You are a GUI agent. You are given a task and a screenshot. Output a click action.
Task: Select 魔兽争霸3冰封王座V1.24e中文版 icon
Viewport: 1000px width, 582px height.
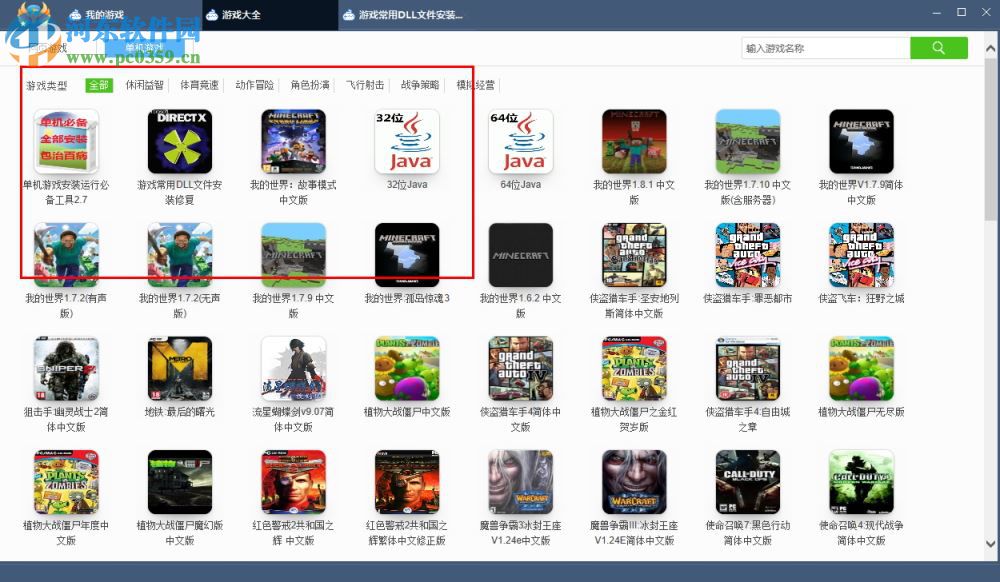tap(520, 482)
